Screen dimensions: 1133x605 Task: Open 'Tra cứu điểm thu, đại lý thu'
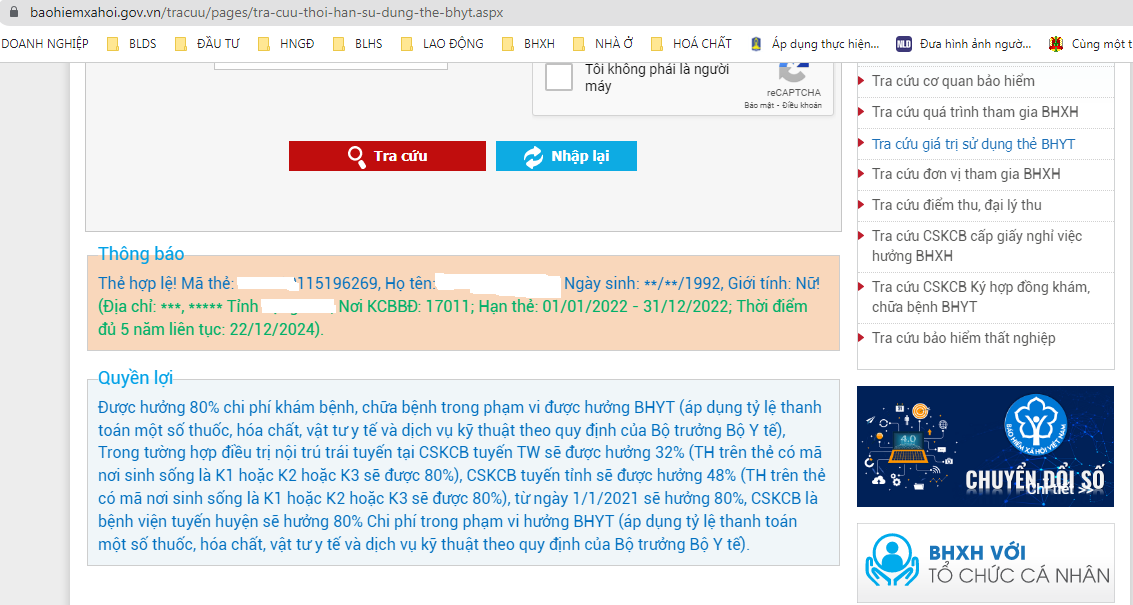pos(957,205)
